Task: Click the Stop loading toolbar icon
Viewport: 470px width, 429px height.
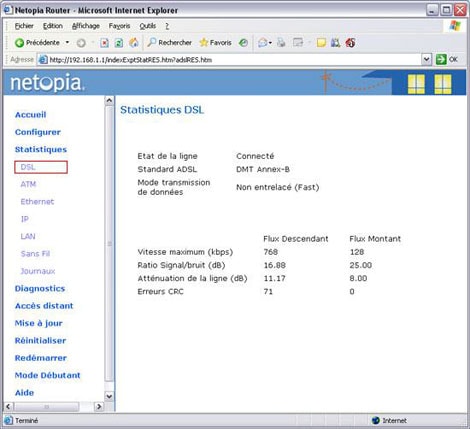Action: (x=104, y=43)
